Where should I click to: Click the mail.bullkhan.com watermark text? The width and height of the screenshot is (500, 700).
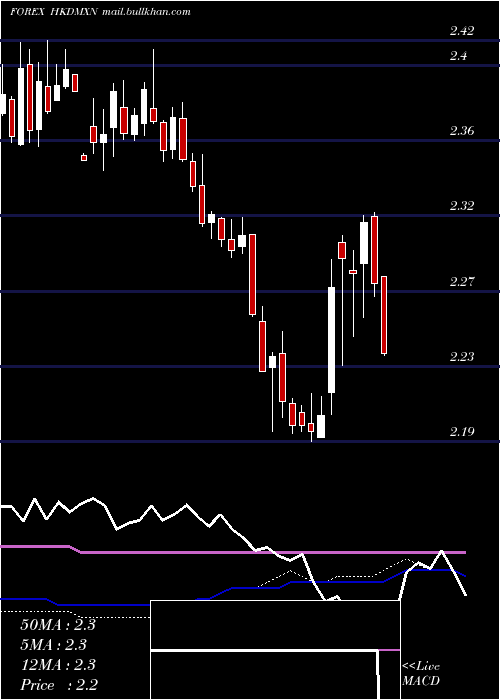pos(146,12)
